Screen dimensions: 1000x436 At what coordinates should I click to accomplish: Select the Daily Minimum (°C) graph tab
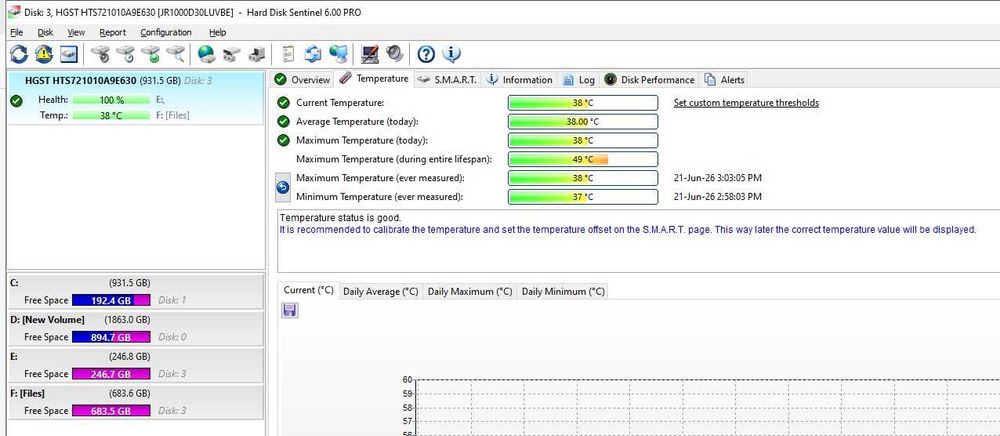tap(562, 291)
